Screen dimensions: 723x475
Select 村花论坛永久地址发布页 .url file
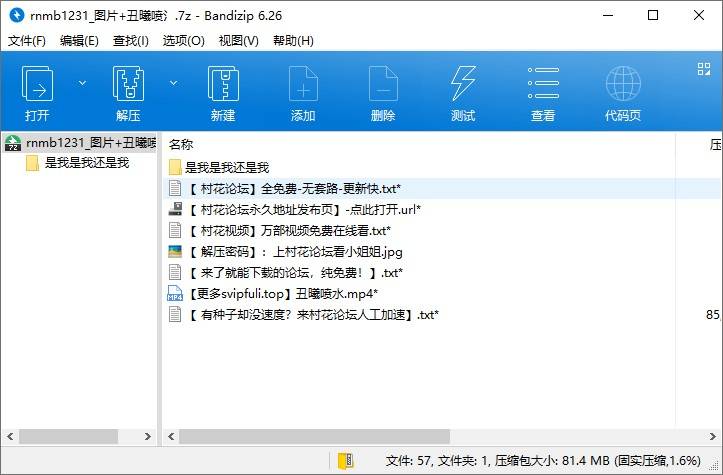pos(304,210)
